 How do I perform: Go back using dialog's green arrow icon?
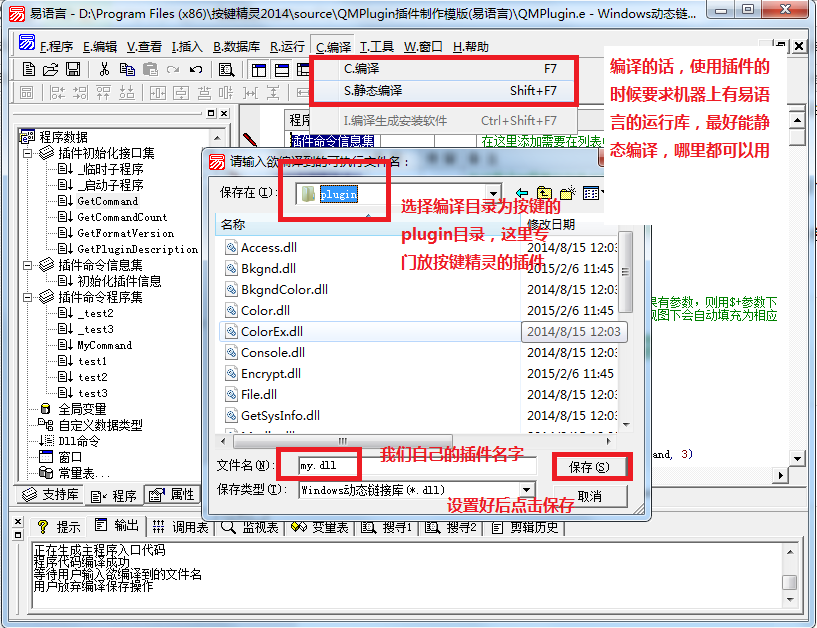(522, 193)
